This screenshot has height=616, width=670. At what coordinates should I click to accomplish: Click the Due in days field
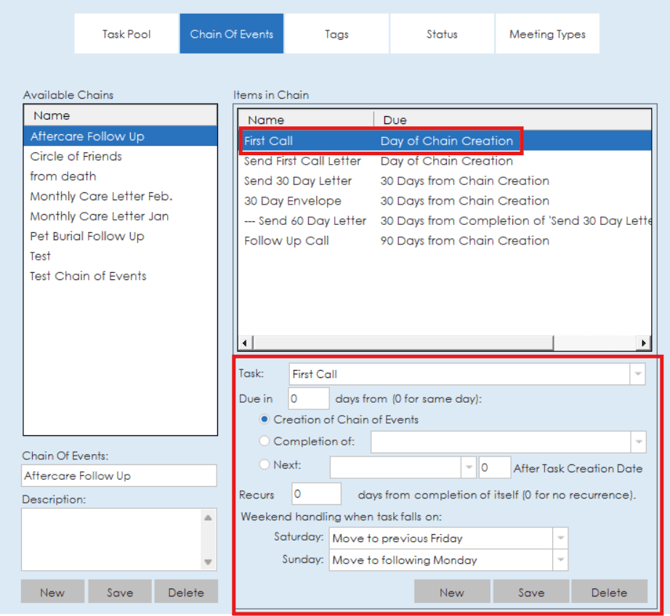click(308, 399)
